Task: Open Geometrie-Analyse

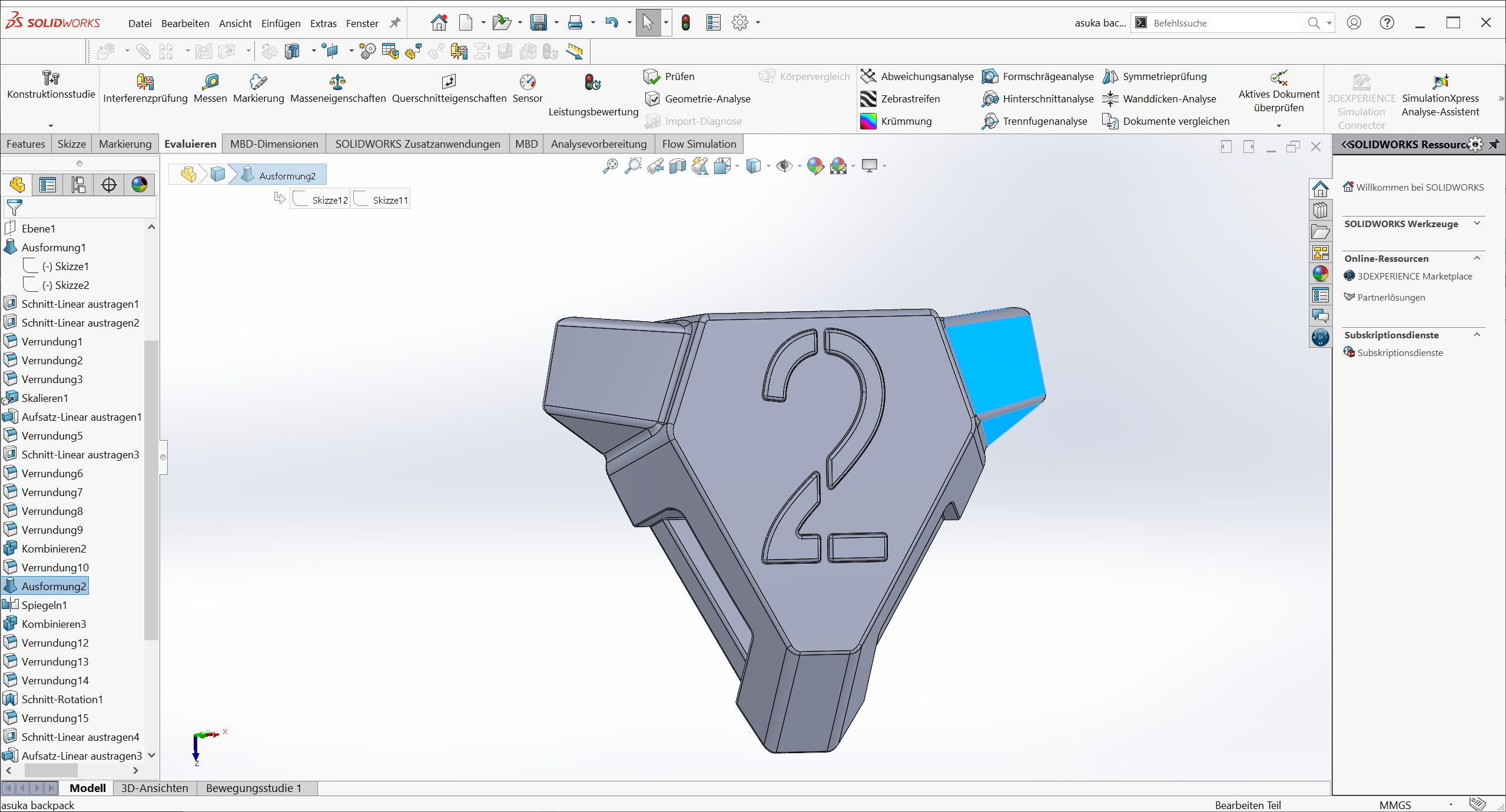Action: (x=698, y=99)
